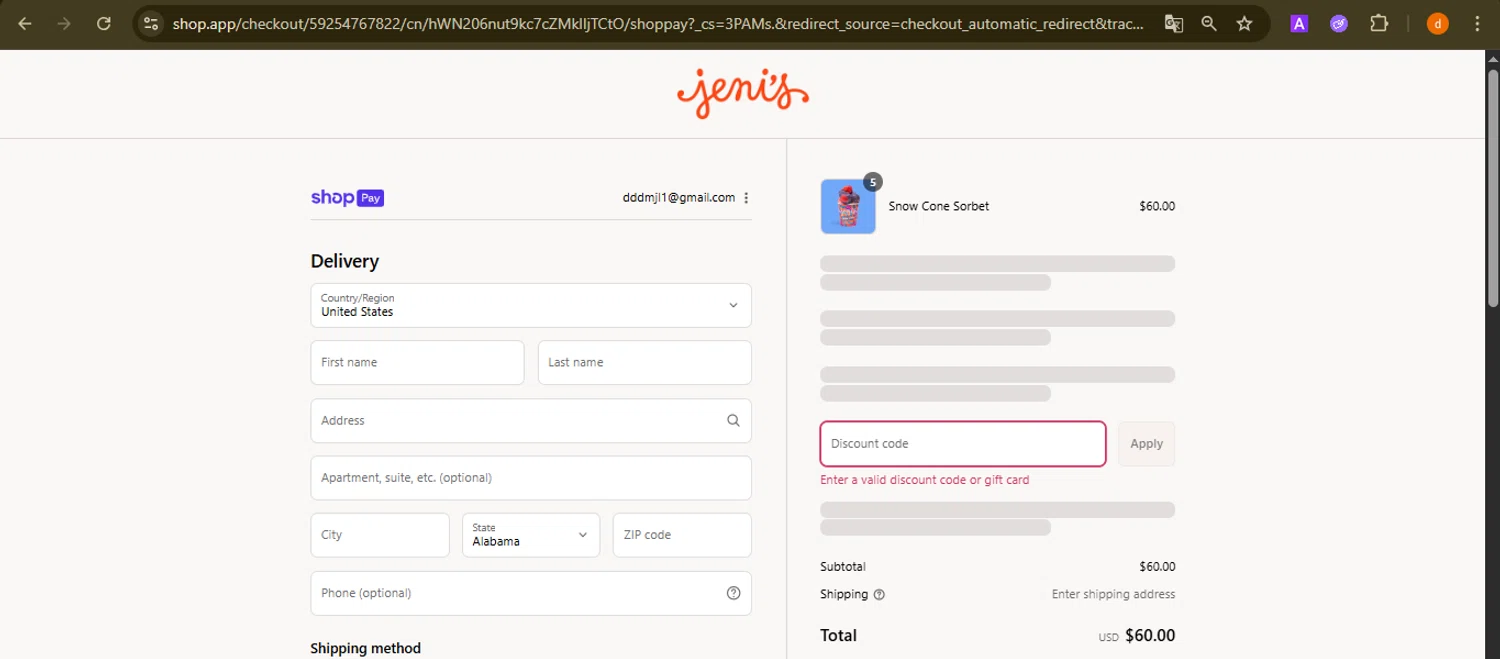Click into the Address field
1500x659 pixels.
tap(531, 421)
